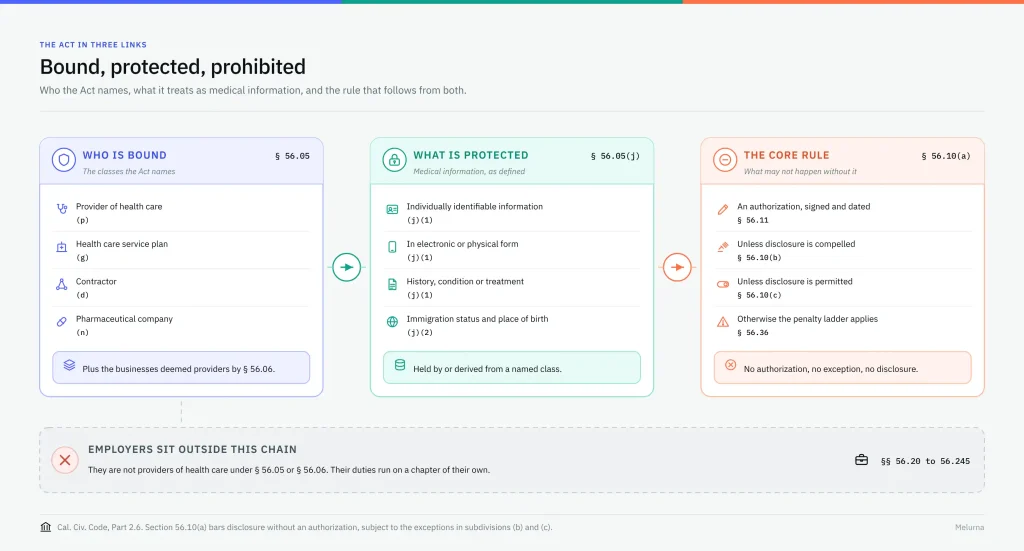Screen dimensions: 1024x551
Task: Click the § 56.05(j) citation in What Is Protected header
Action: coord(615,156)
